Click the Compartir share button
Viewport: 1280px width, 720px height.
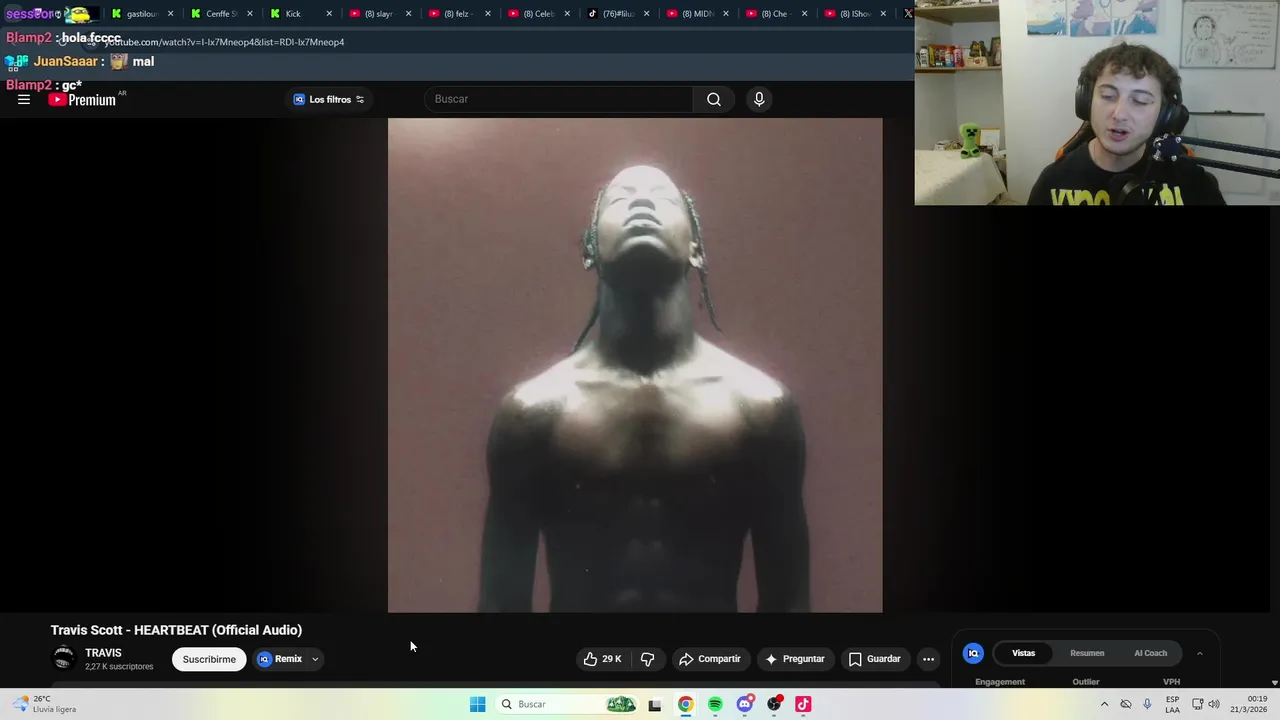(709, 659)
